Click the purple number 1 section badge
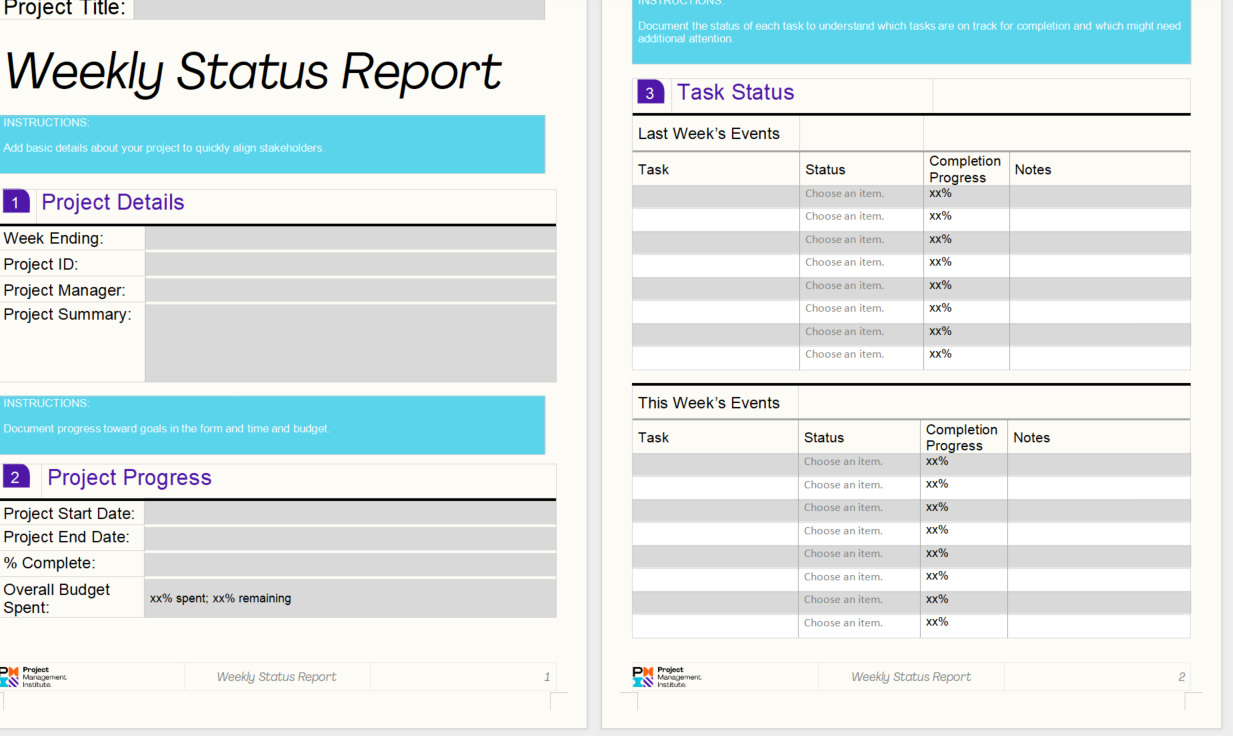1233x736 pixels. (x=15, y=202)
